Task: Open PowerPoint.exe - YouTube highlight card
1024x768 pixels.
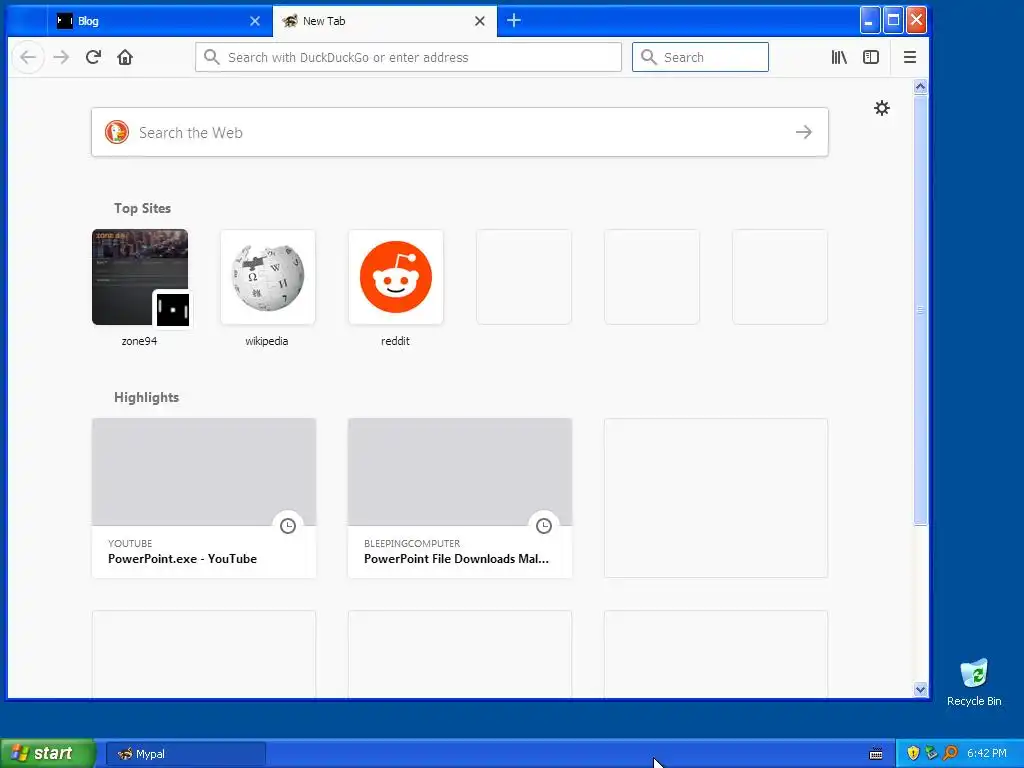Action: tap(204, 498)
